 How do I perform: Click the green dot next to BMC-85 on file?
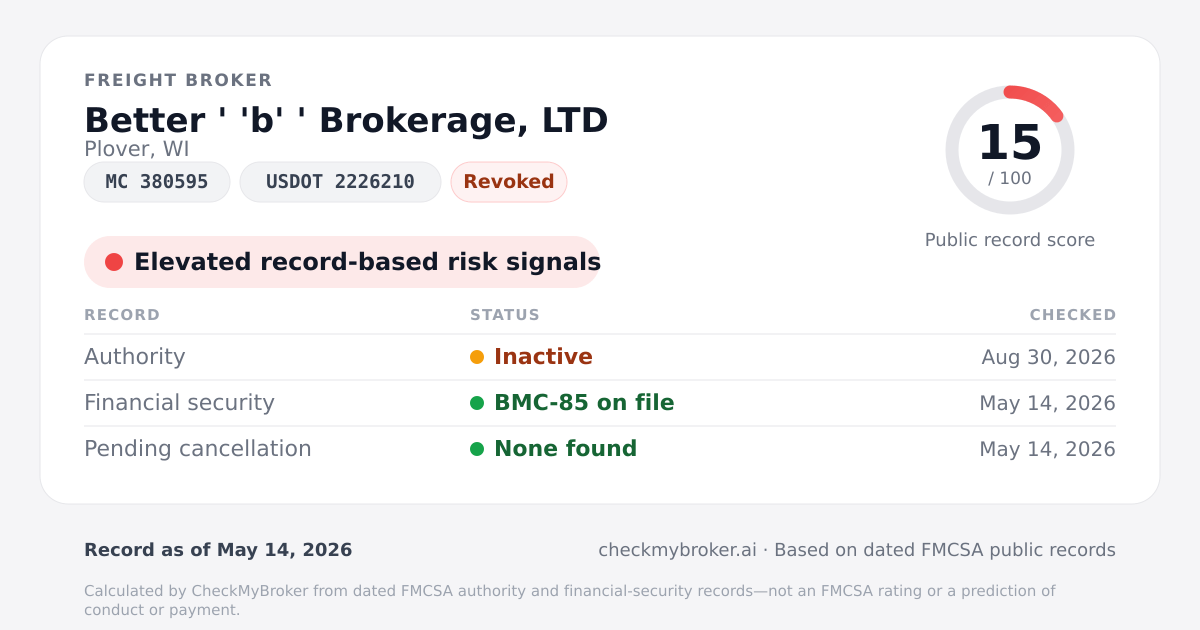pos(477,403)
